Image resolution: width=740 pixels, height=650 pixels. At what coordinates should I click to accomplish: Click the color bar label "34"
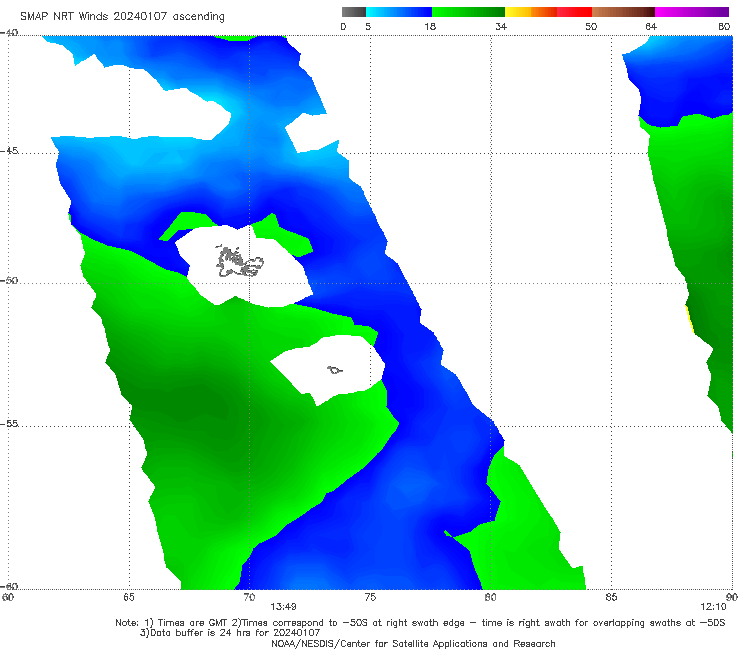(501, 26)
